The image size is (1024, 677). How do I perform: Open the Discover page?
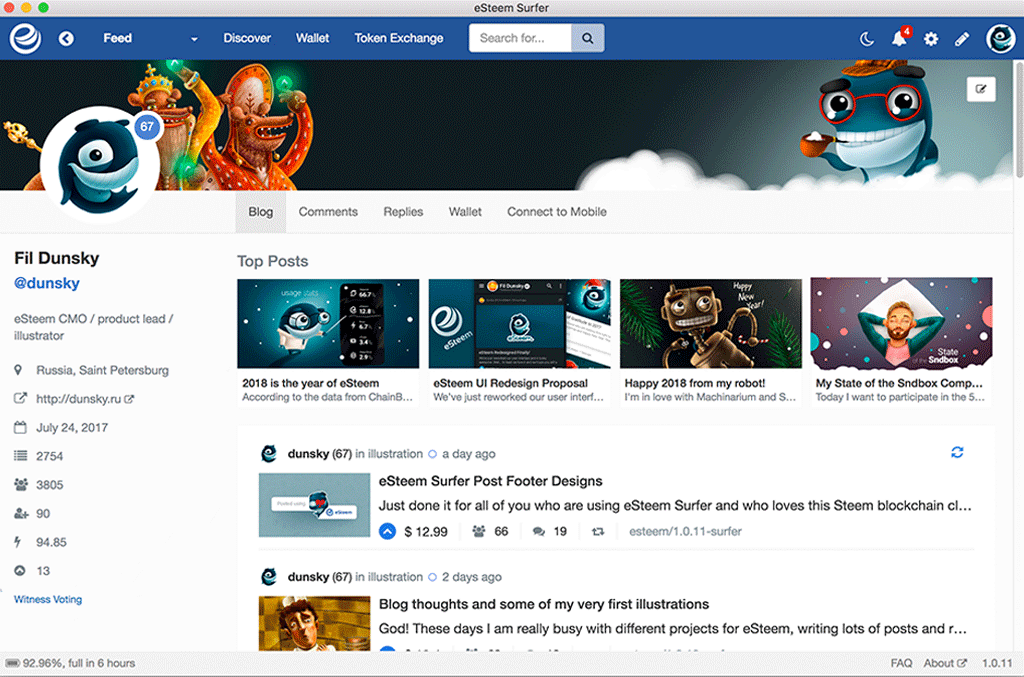[x=247, y=38]
